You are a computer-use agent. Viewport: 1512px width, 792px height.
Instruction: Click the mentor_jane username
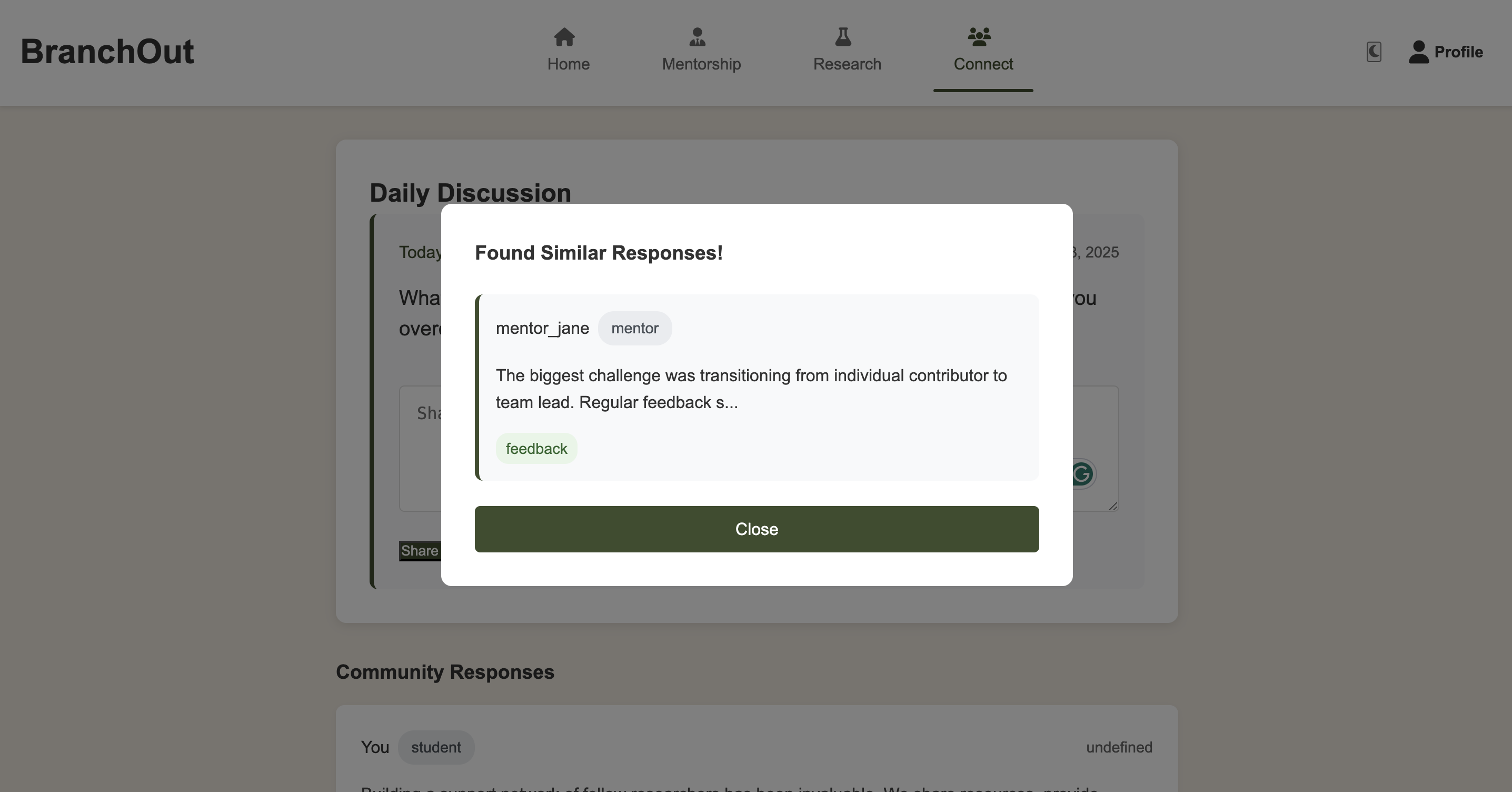(x=542, y=328)
